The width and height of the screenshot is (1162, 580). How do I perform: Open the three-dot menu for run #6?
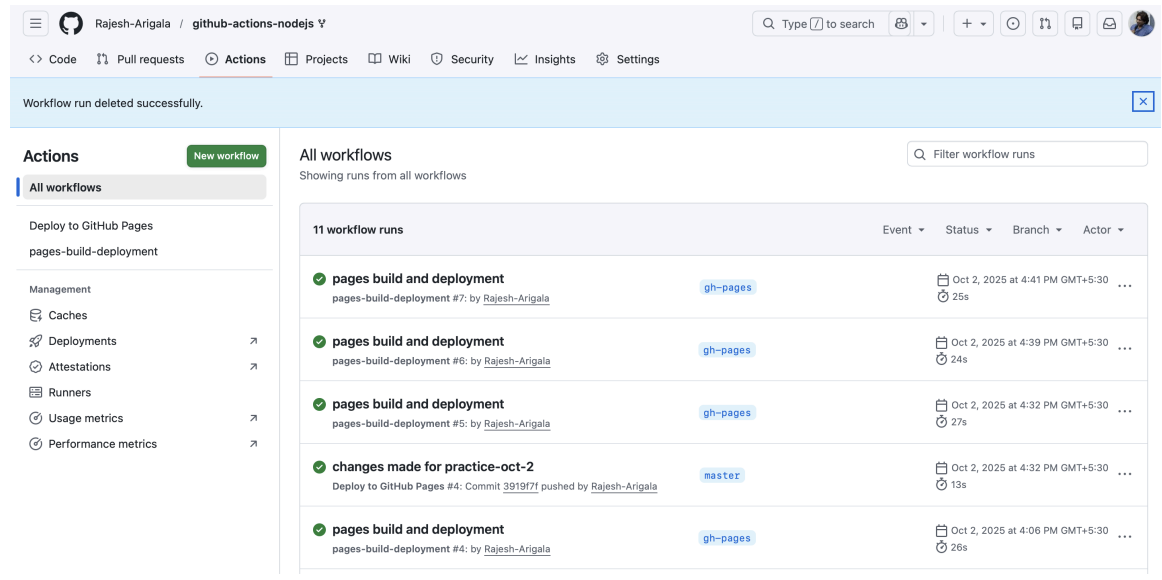tap(1124, 349)
